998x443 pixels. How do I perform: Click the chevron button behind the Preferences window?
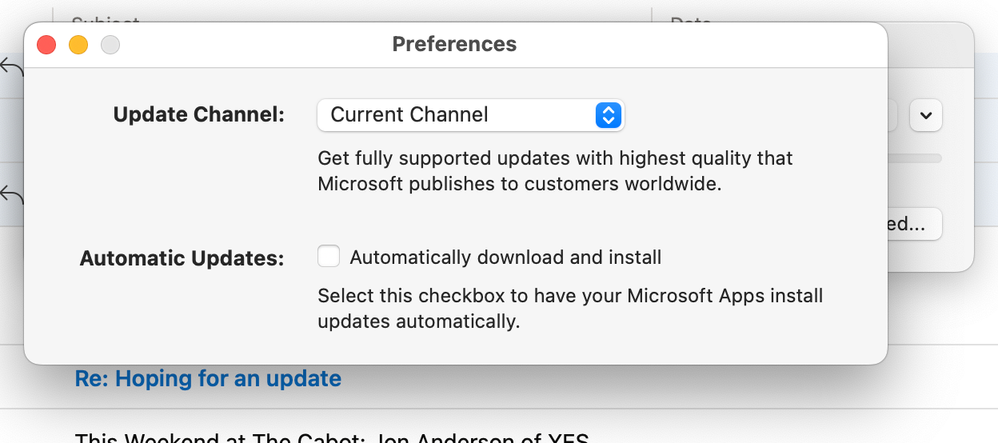tap(926, 116)
